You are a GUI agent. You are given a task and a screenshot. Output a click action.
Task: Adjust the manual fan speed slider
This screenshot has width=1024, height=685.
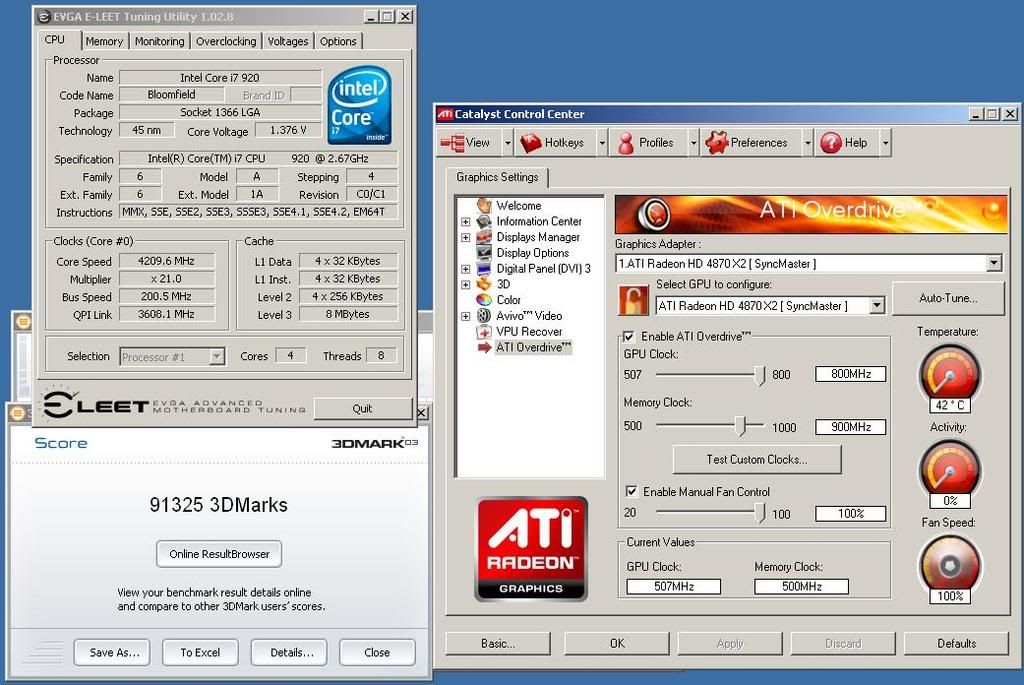pyautogui.click(x=760, y=513)
